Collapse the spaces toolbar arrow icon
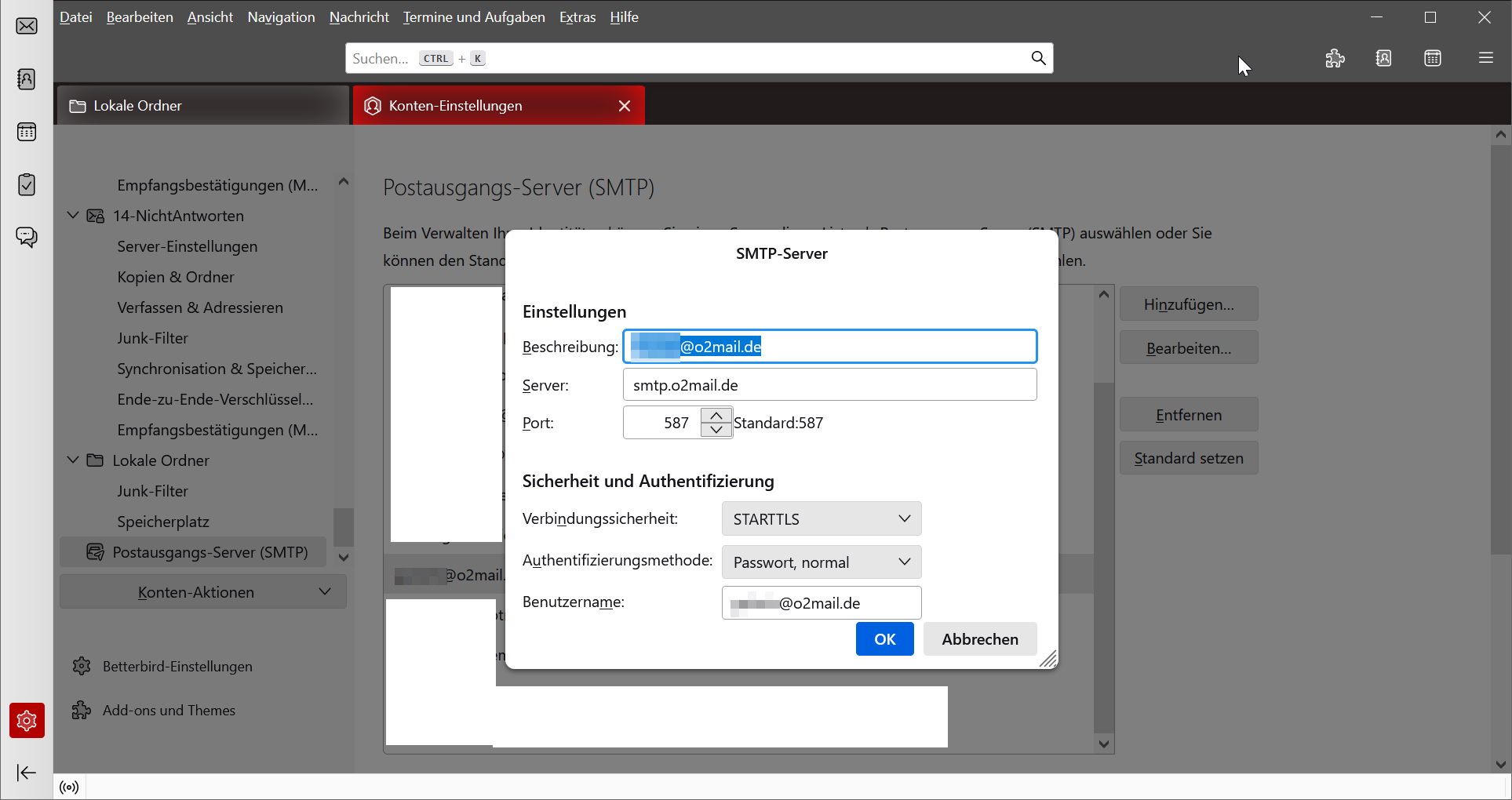This screenshot has height=800, width=1512. point(27,773)
